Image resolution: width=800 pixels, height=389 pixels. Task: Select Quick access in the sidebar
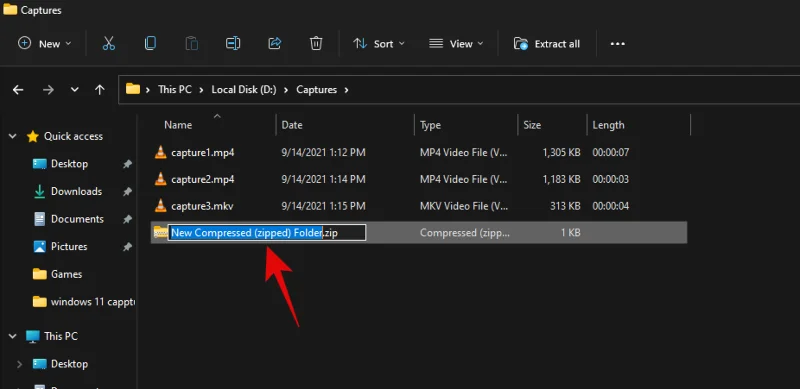[x=73, y=136]
